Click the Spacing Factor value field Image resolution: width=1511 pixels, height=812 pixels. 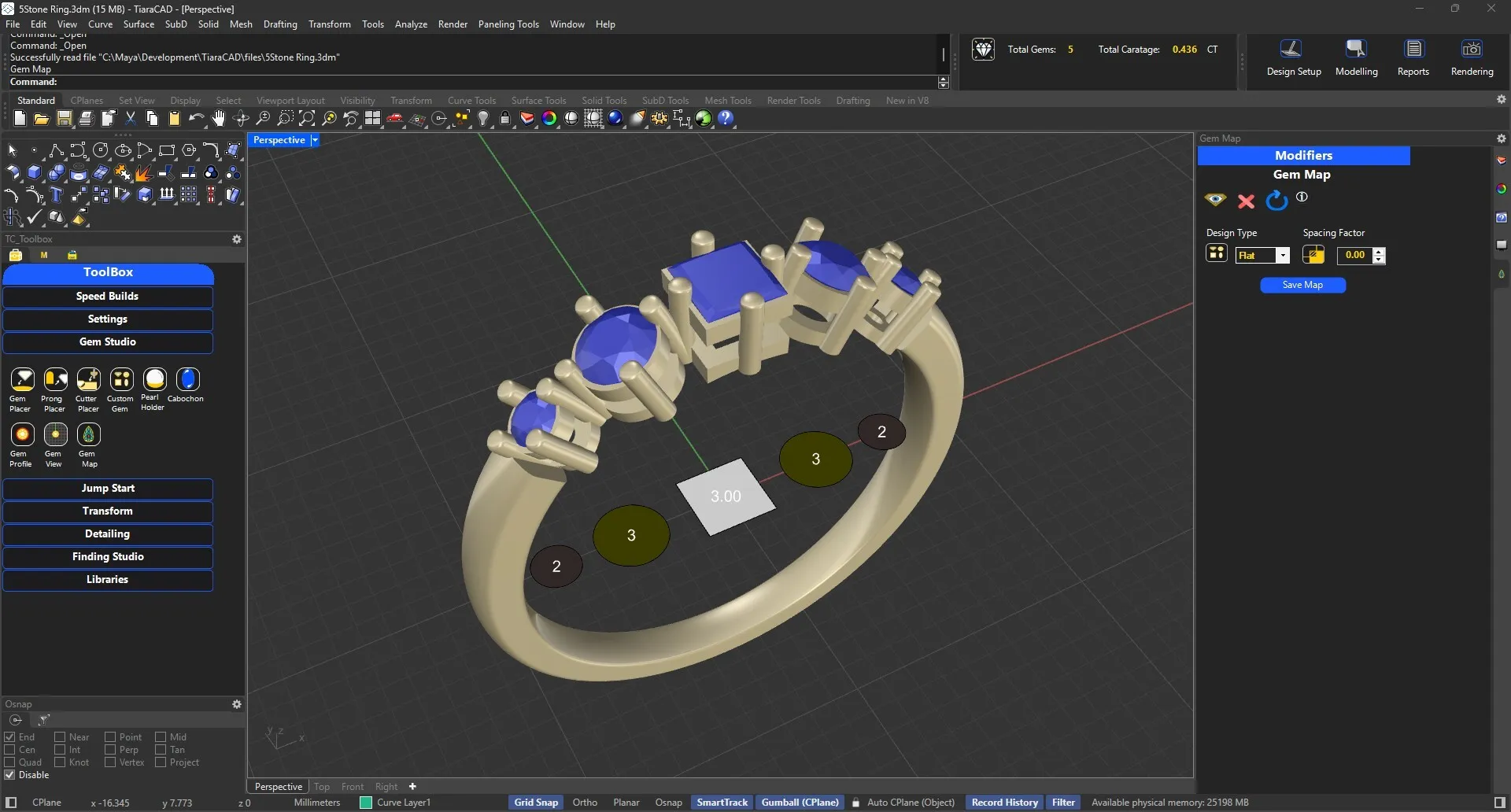[1354, 255]
